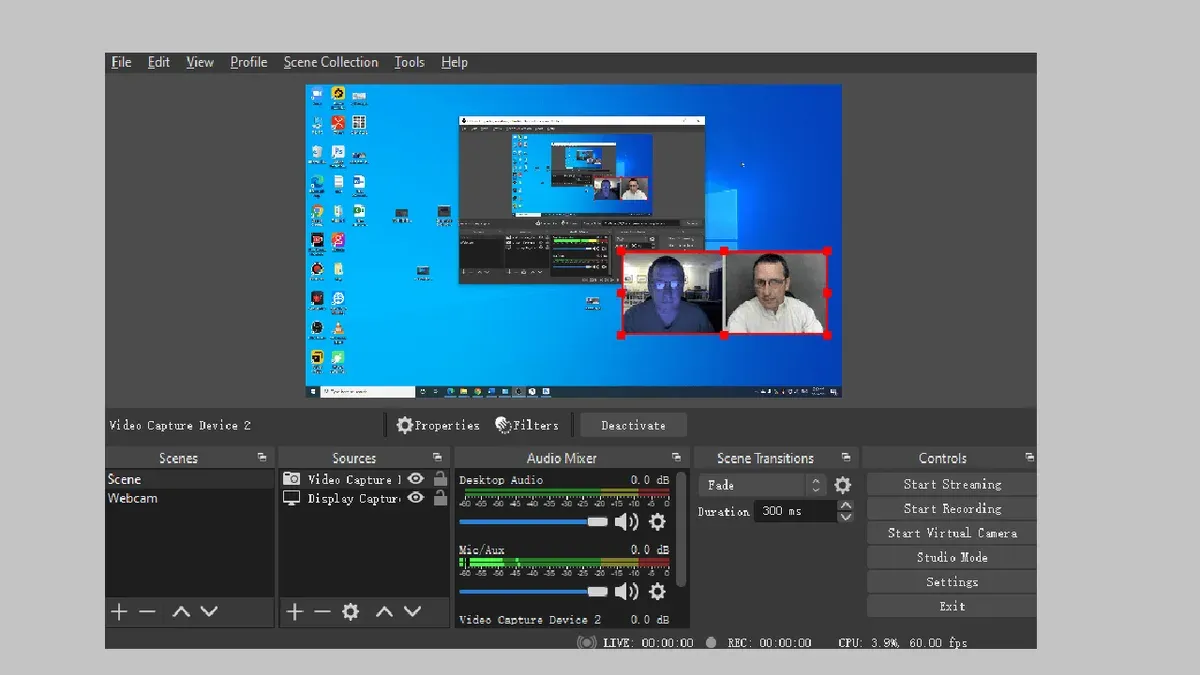
Task: Increase transition duration with up arrow
Action: click(x=846, y=506)
